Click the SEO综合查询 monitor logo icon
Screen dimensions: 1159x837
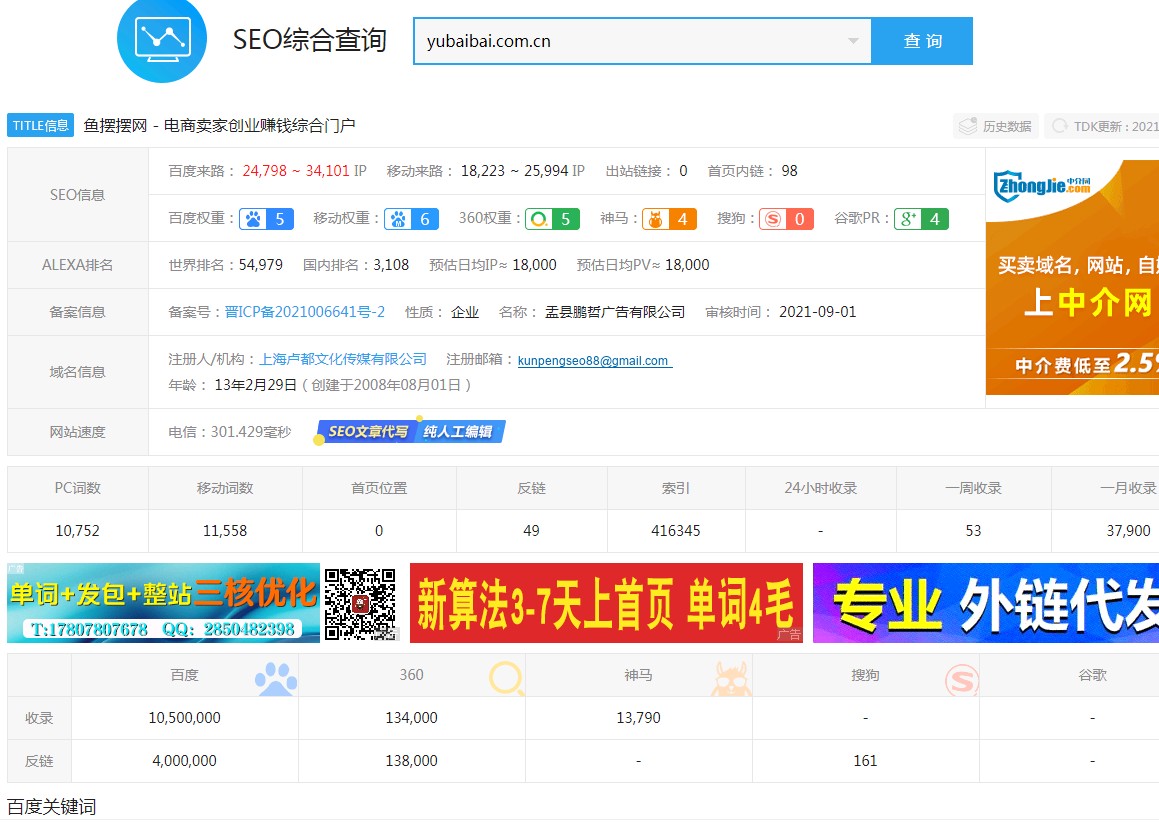point(162,38)
